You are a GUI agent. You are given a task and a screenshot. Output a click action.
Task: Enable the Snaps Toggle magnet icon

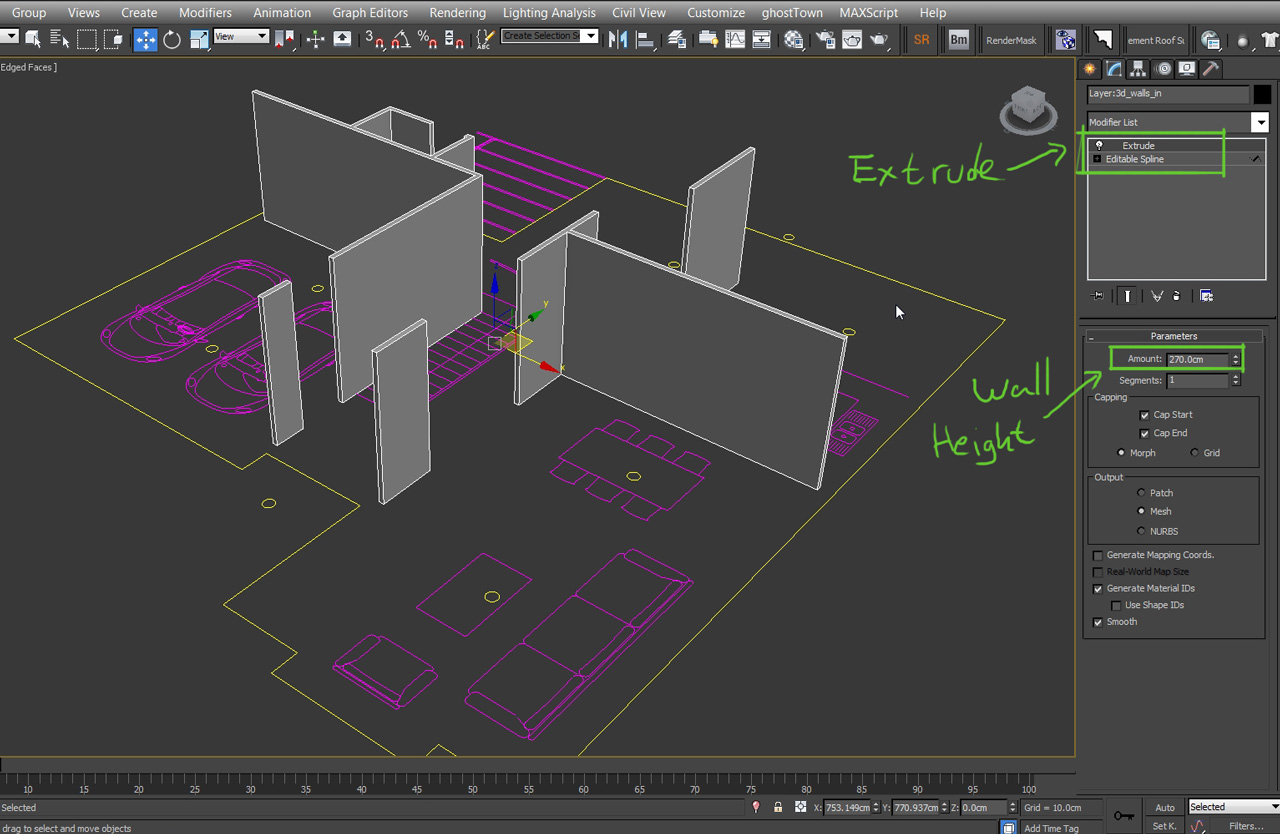374,40
